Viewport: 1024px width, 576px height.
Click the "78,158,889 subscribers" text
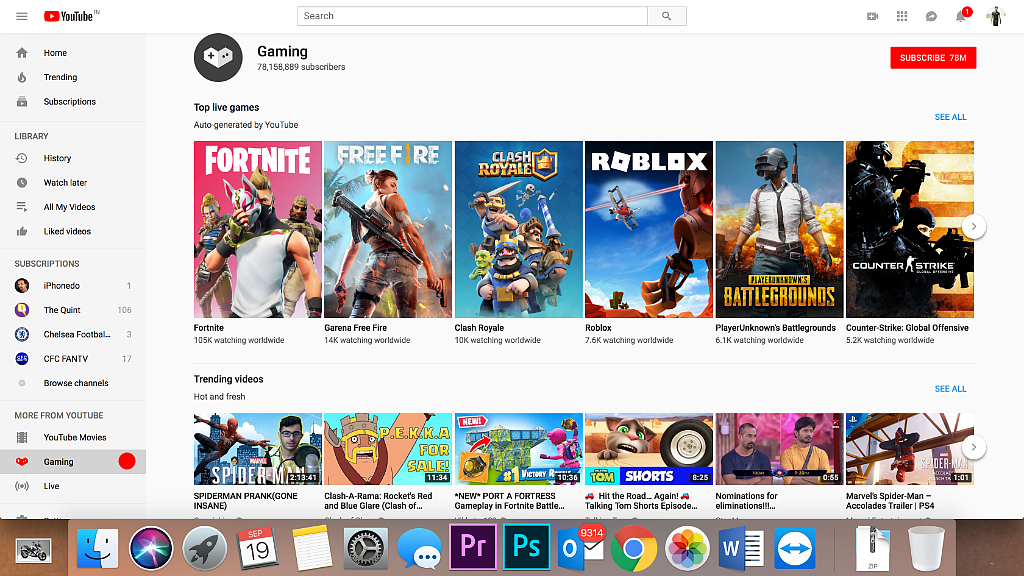coord(301,67)
